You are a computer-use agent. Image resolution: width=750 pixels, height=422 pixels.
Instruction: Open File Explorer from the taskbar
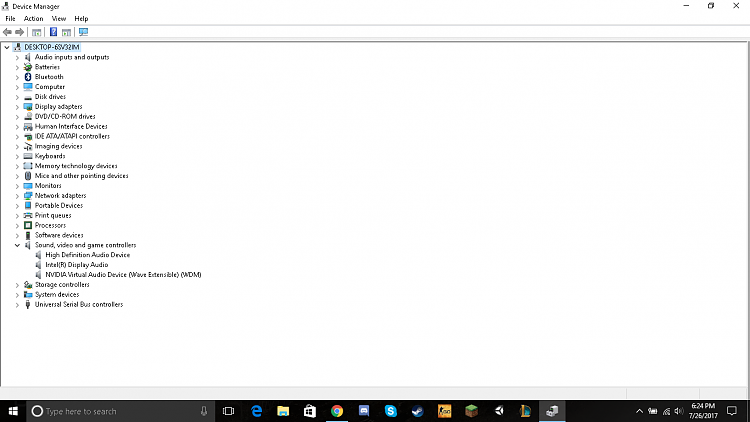[x=283, y=411]
